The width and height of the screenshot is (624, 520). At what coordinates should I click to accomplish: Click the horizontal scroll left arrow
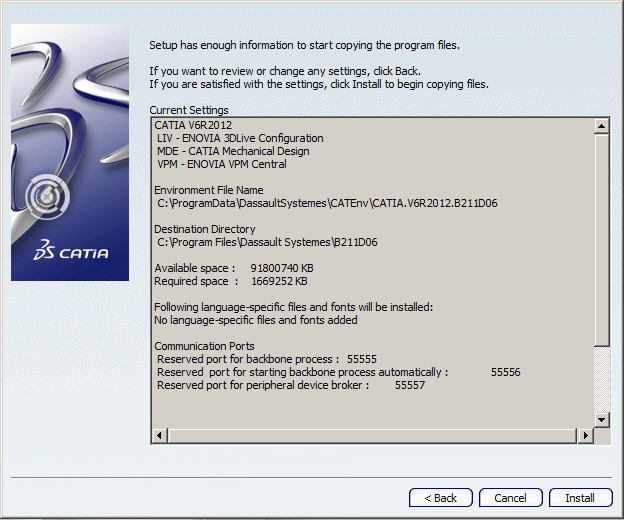pyautogui.click(x=160, y=435)
